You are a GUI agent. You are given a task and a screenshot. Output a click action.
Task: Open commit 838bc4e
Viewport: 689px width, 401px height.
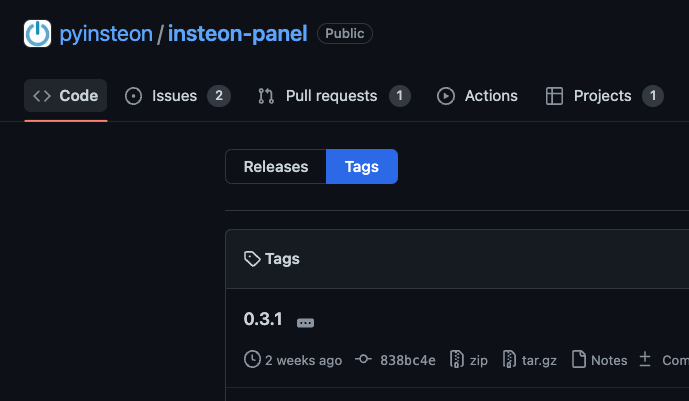click(408, 360)
